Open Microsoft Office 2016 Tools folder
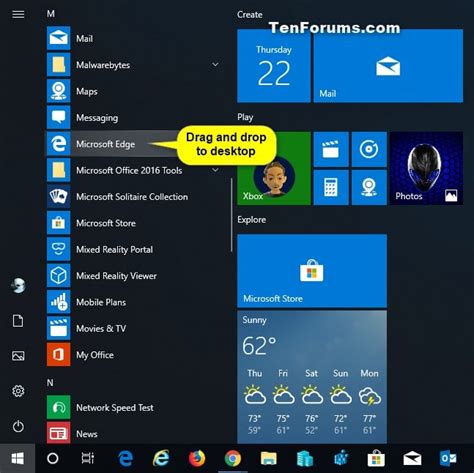Screen dimensions: 474x473 (x=133, y=170)
